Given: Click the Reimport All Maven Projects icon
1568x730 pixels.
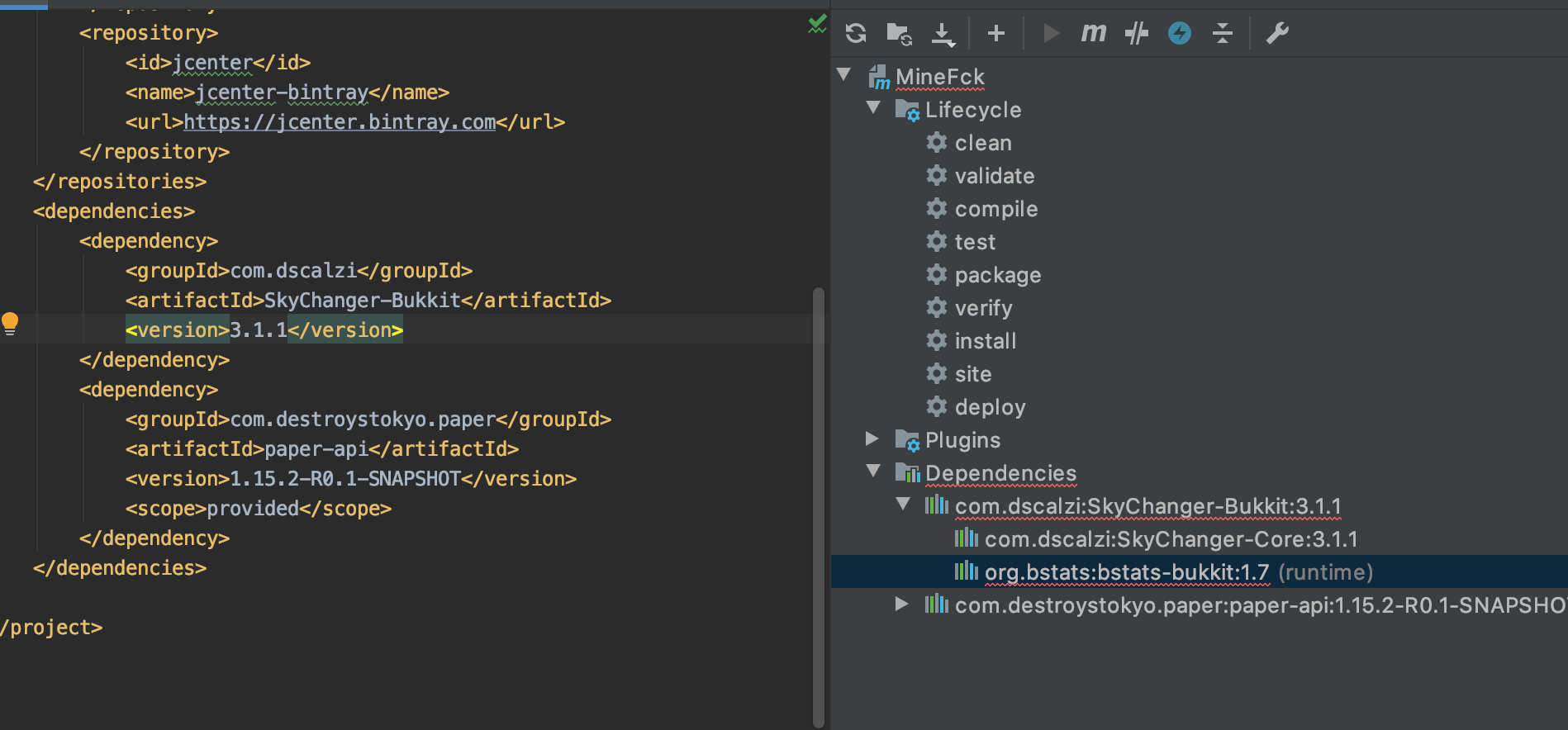Looking at the screenshot, I should (x=856, y=33).
